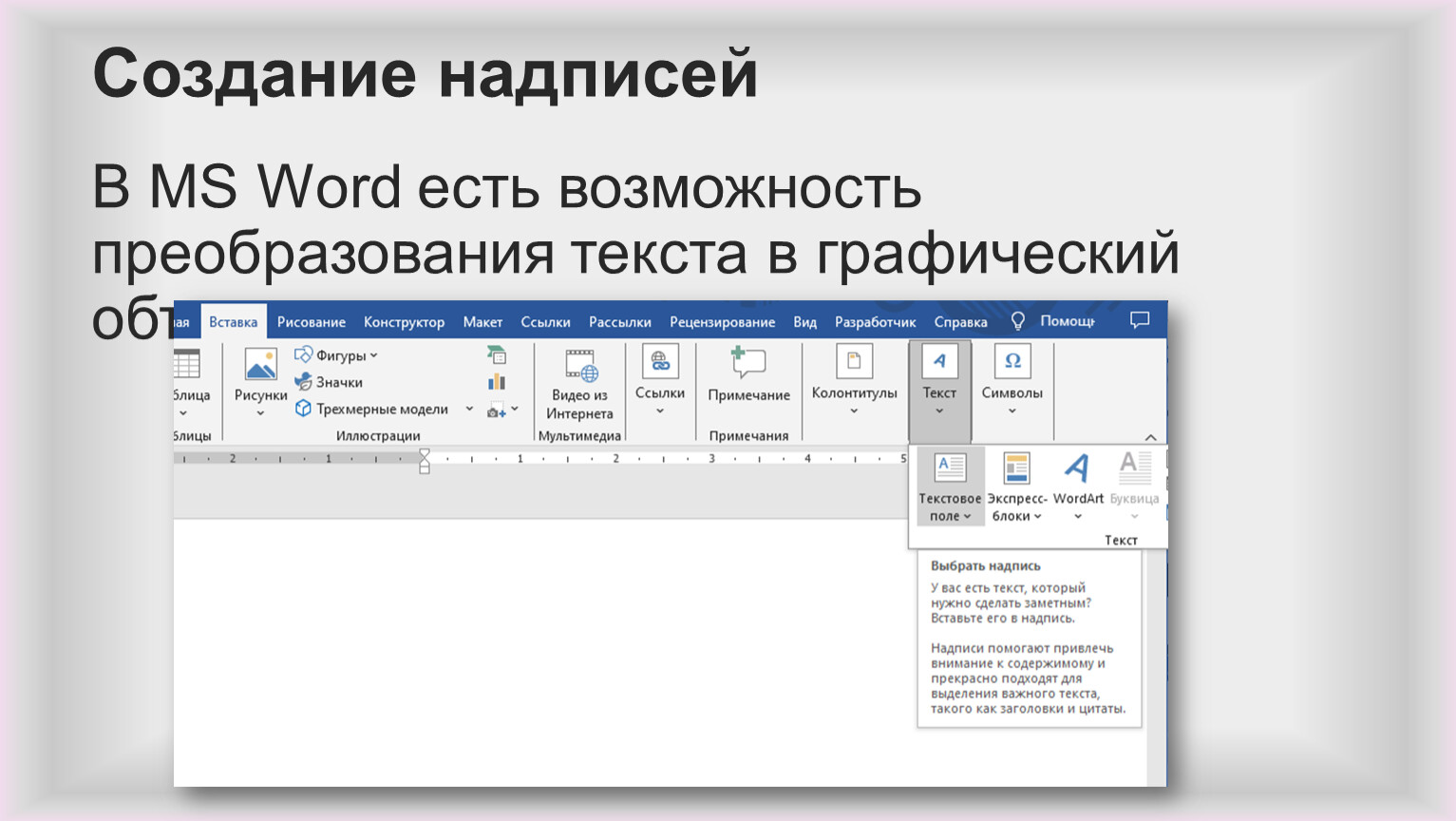Open the Фигуры shapes gallery
This screenshot has height=821, width=1456.
click(335, 355)
